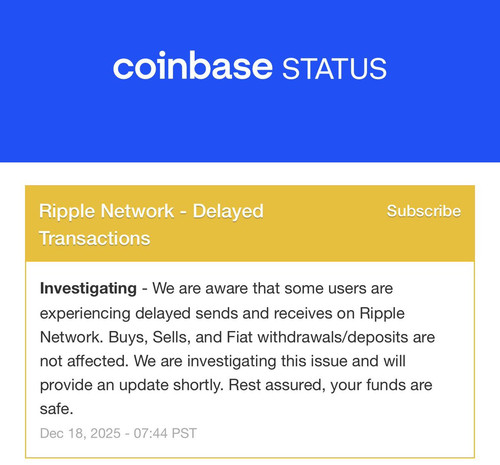Subscribe to the Ripple Network incident updates
Image resolution: width=500 pixels, height=465 pixels.
coord(424,211)
